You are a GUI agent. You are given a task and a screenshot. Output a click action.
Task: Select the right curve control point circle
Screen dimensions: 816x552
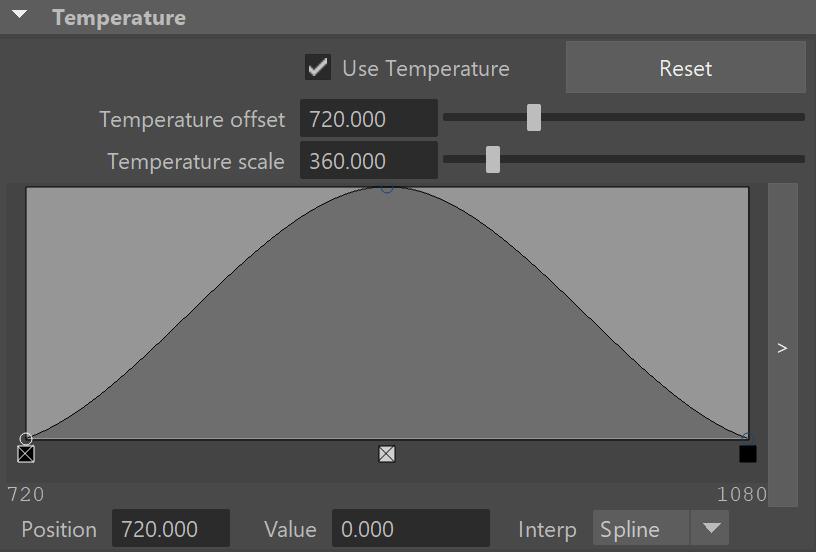748,438
